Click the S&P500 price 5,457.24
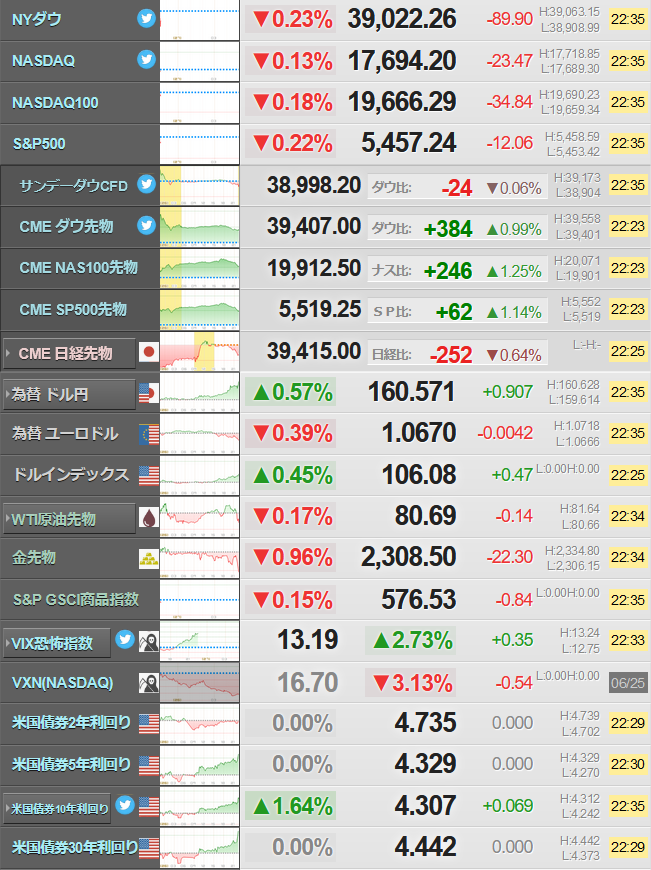This screenshot has height=870, width=651. (408, 143)
